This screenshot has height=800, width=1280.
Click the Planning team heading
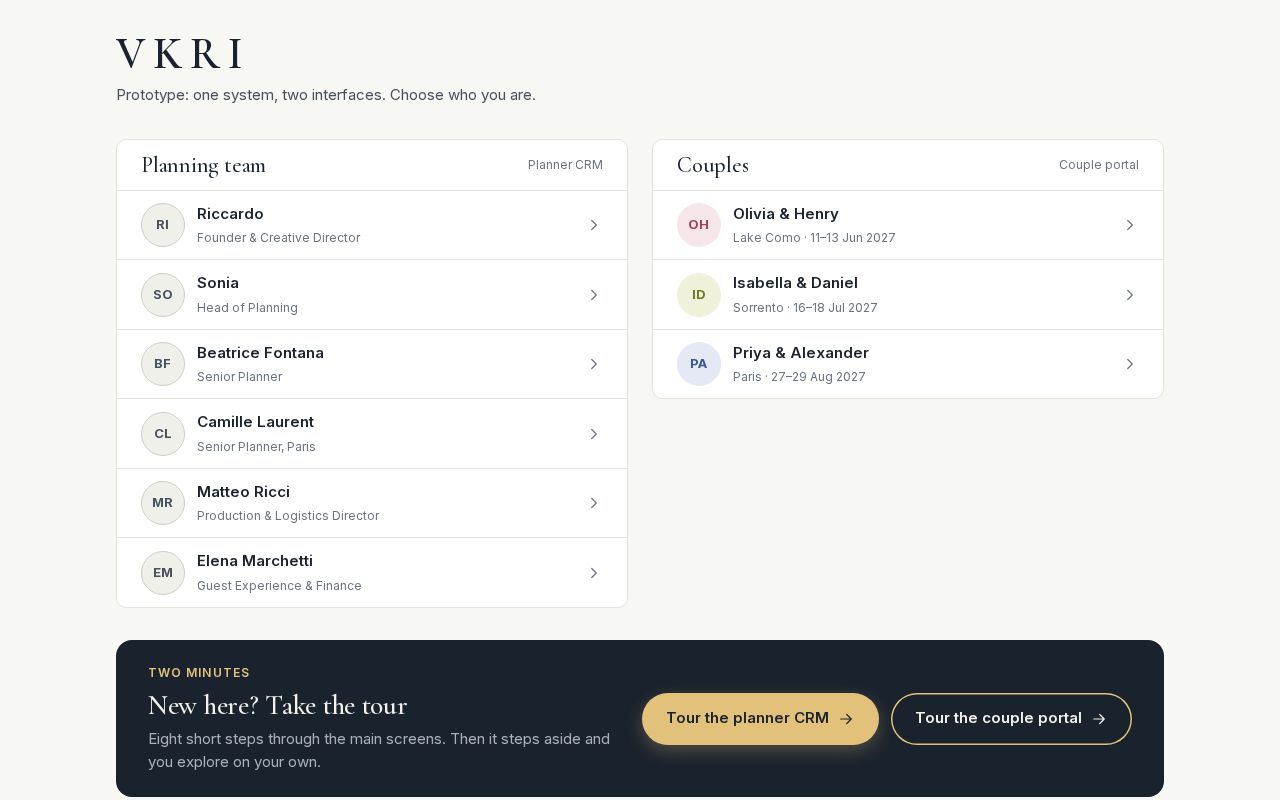click(204, 165)
